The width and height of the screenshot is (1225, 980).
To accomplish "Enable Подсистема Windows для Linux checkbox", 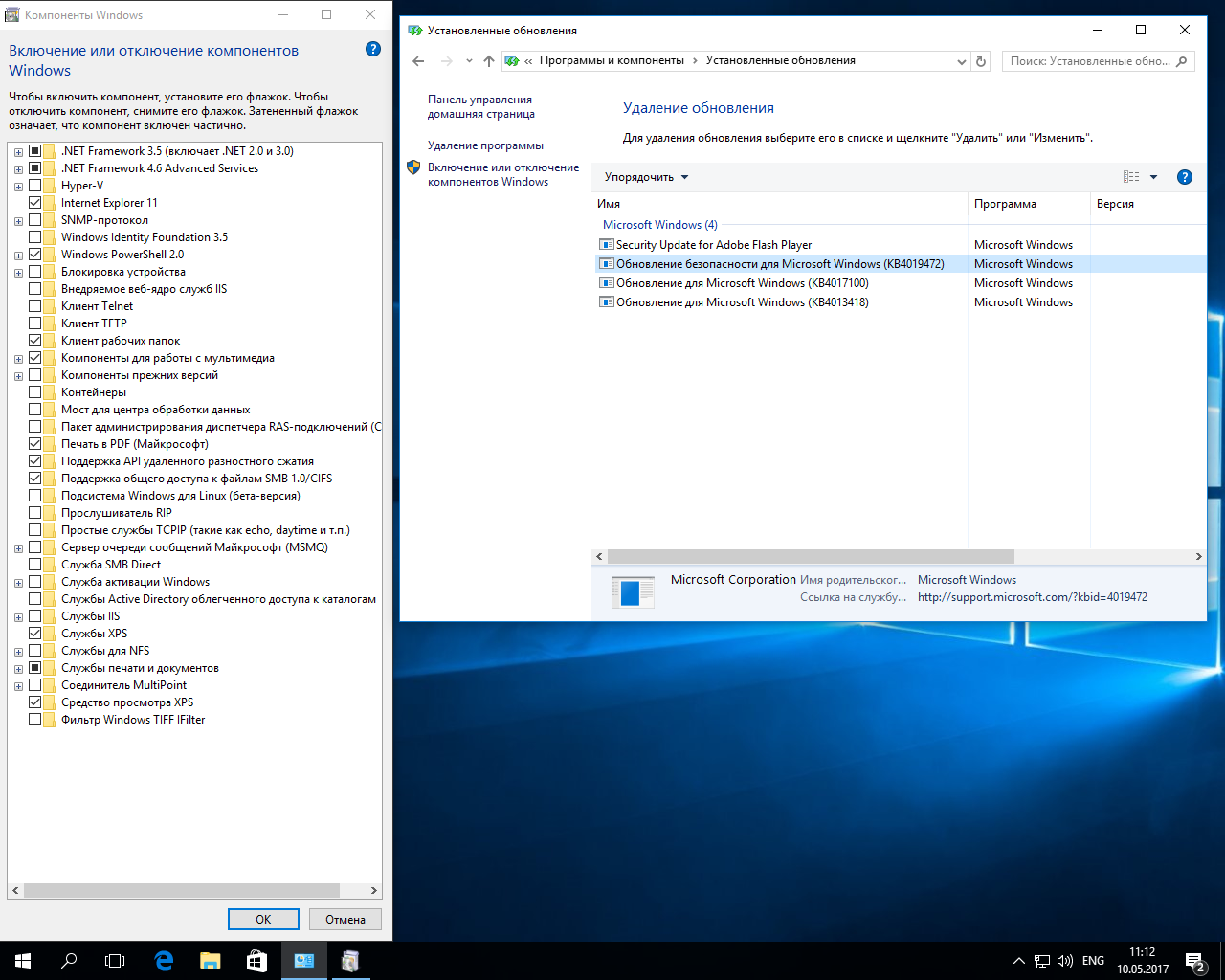I will [x=35, y=496].
